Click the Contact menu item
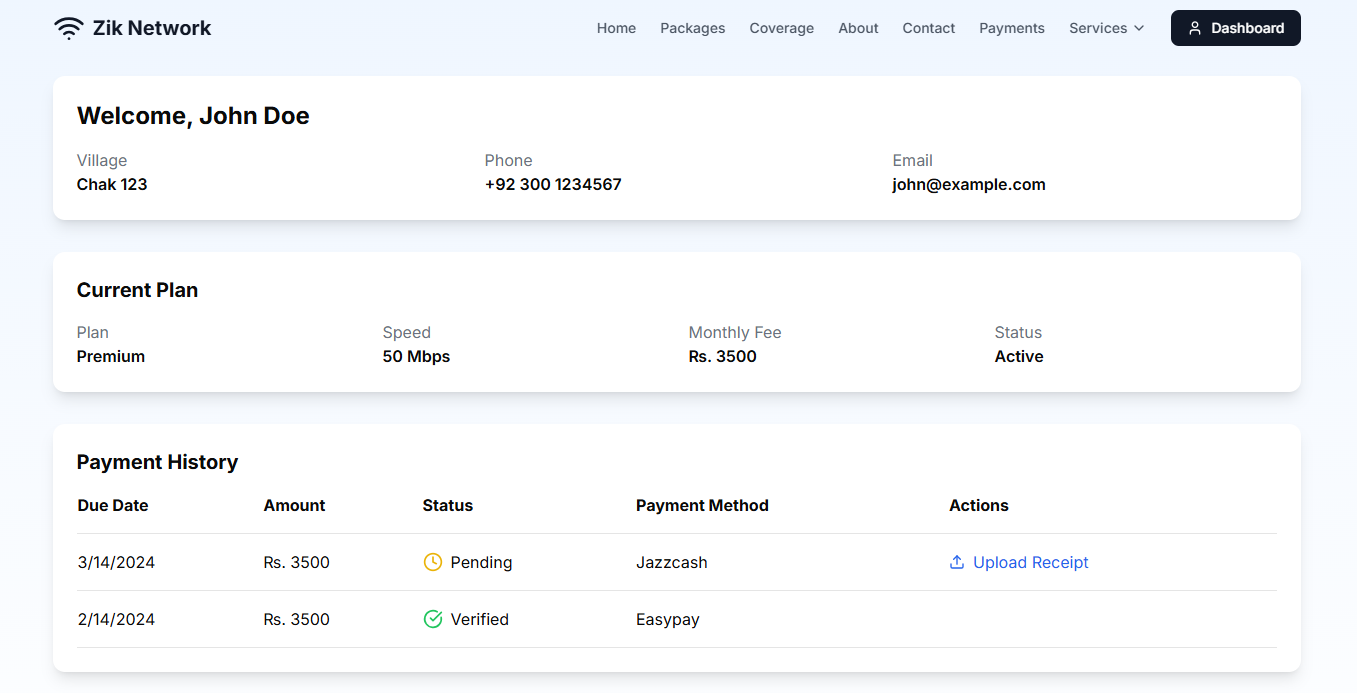This screenshot has height=693, width=1357. [x=928, y=28]
